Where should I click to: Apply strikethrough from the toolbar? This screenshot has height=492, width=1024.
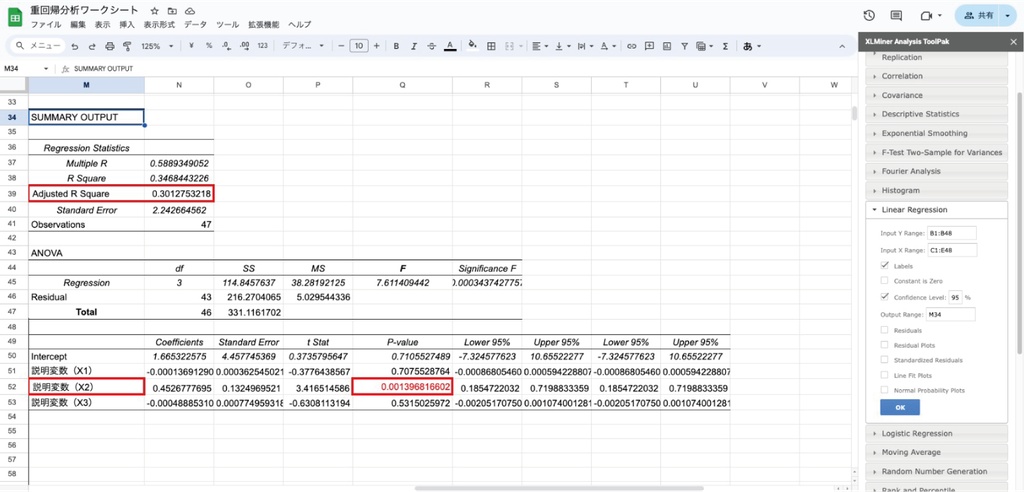pos(430,46)
